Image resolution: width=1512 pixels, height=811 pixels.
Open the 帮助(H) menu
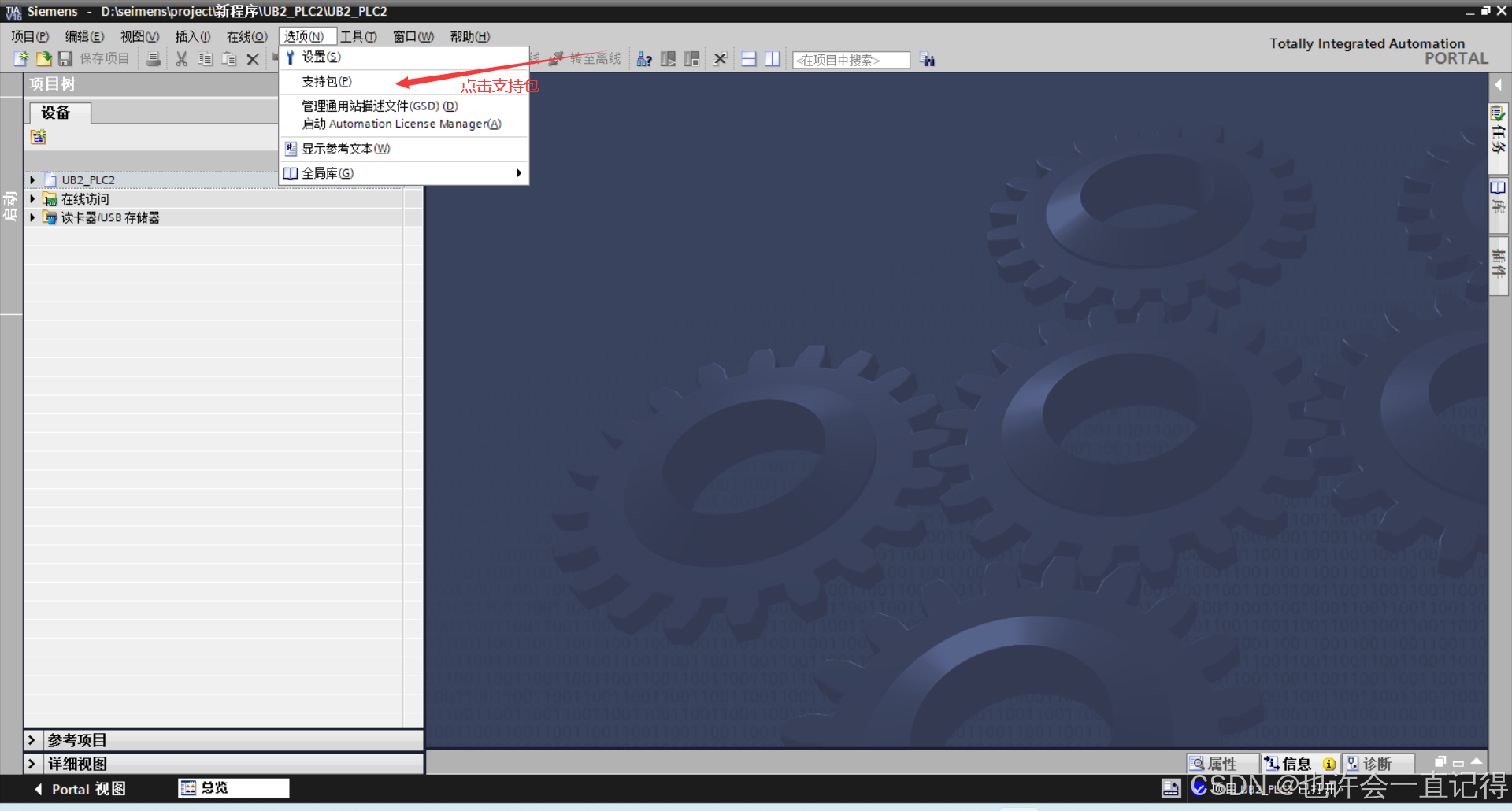click(470, 36)
